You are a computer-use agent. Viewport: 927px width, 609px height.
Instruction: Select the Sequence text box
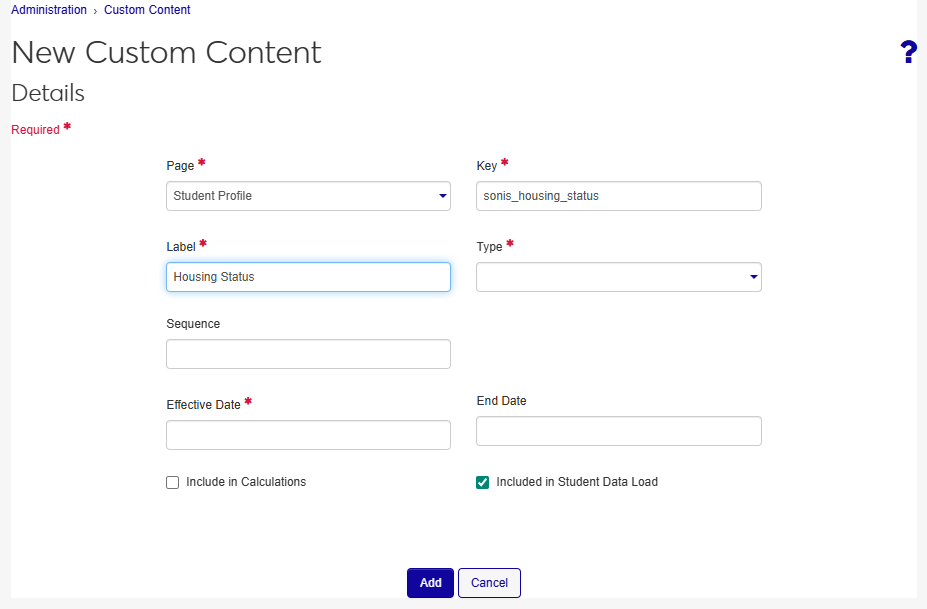308,354
